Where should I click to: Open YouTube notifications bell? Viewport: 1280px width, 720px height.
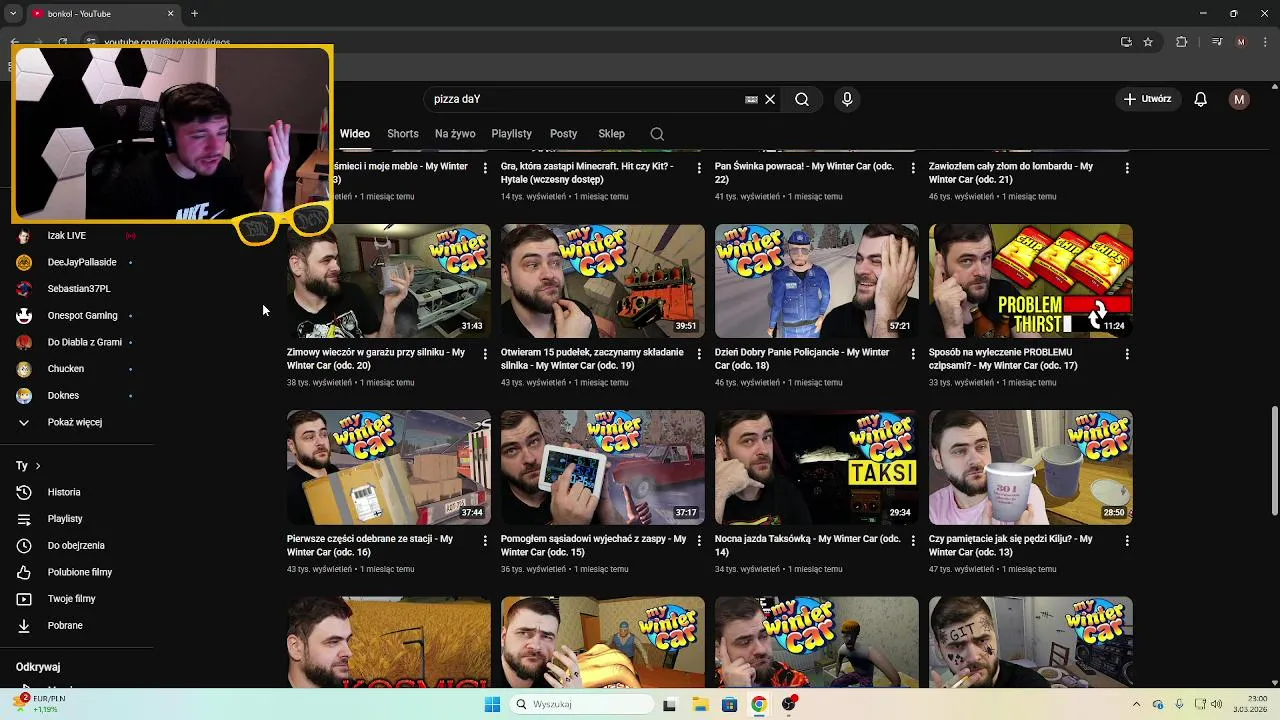pyautogui.click(x=1201, y=99)
